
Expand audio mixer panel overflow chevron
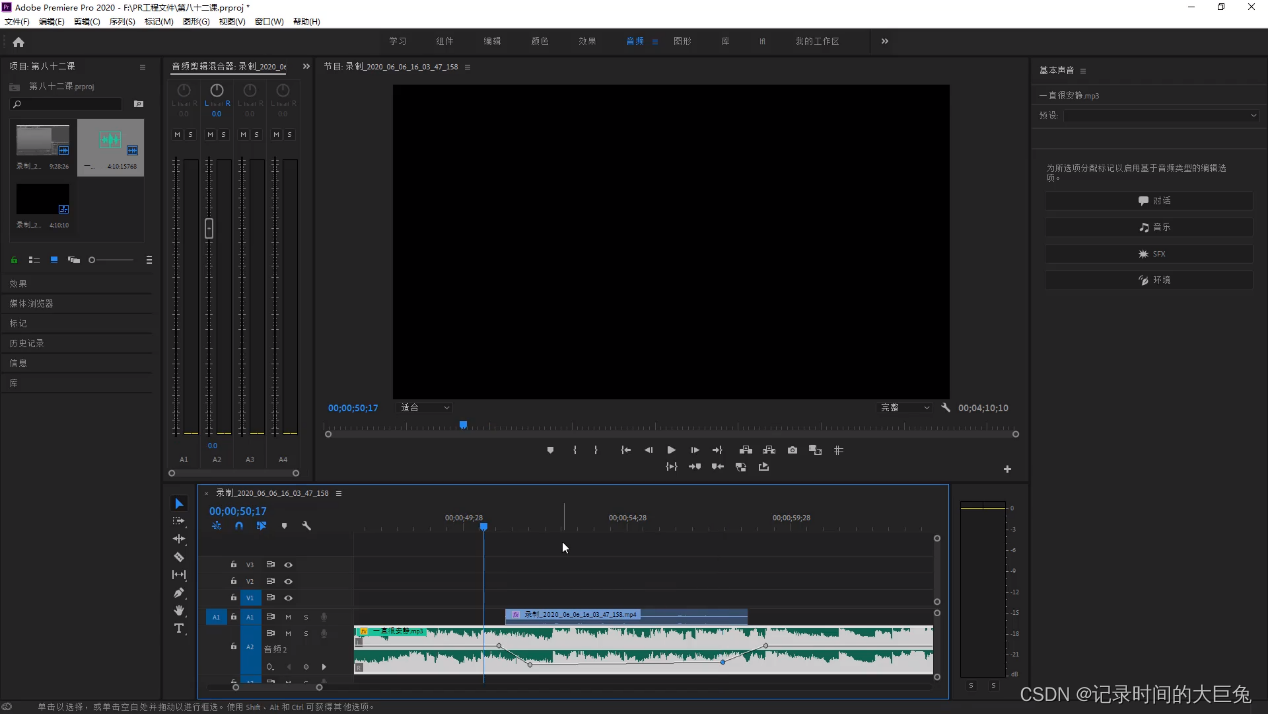click(x=306, y=67)
